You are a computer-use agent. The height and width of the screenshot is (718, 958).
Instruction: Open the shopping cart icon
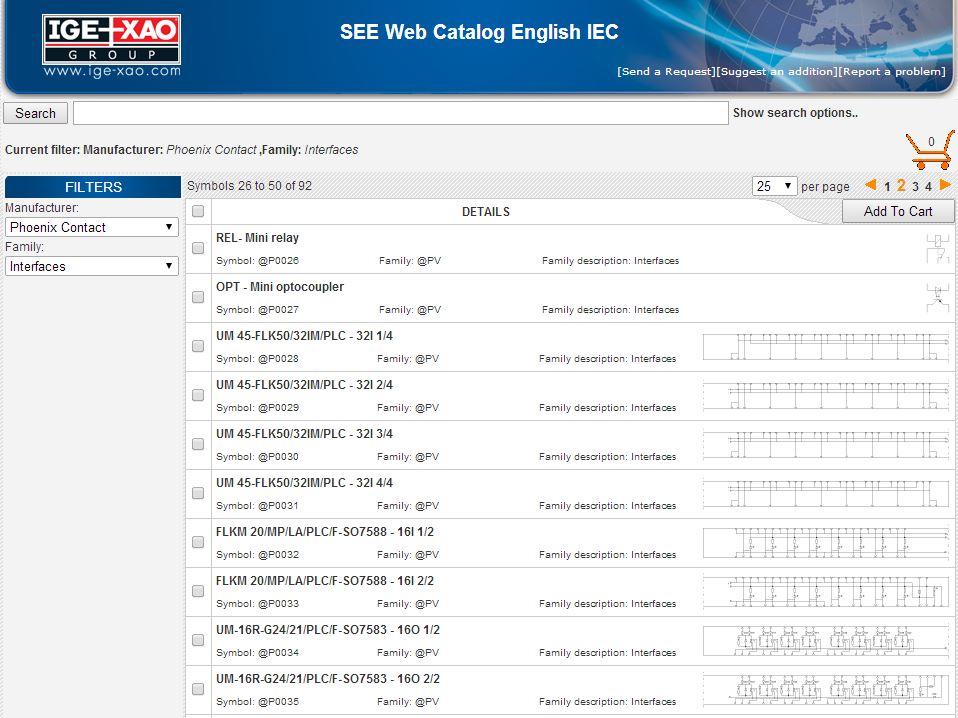[929, 150]
